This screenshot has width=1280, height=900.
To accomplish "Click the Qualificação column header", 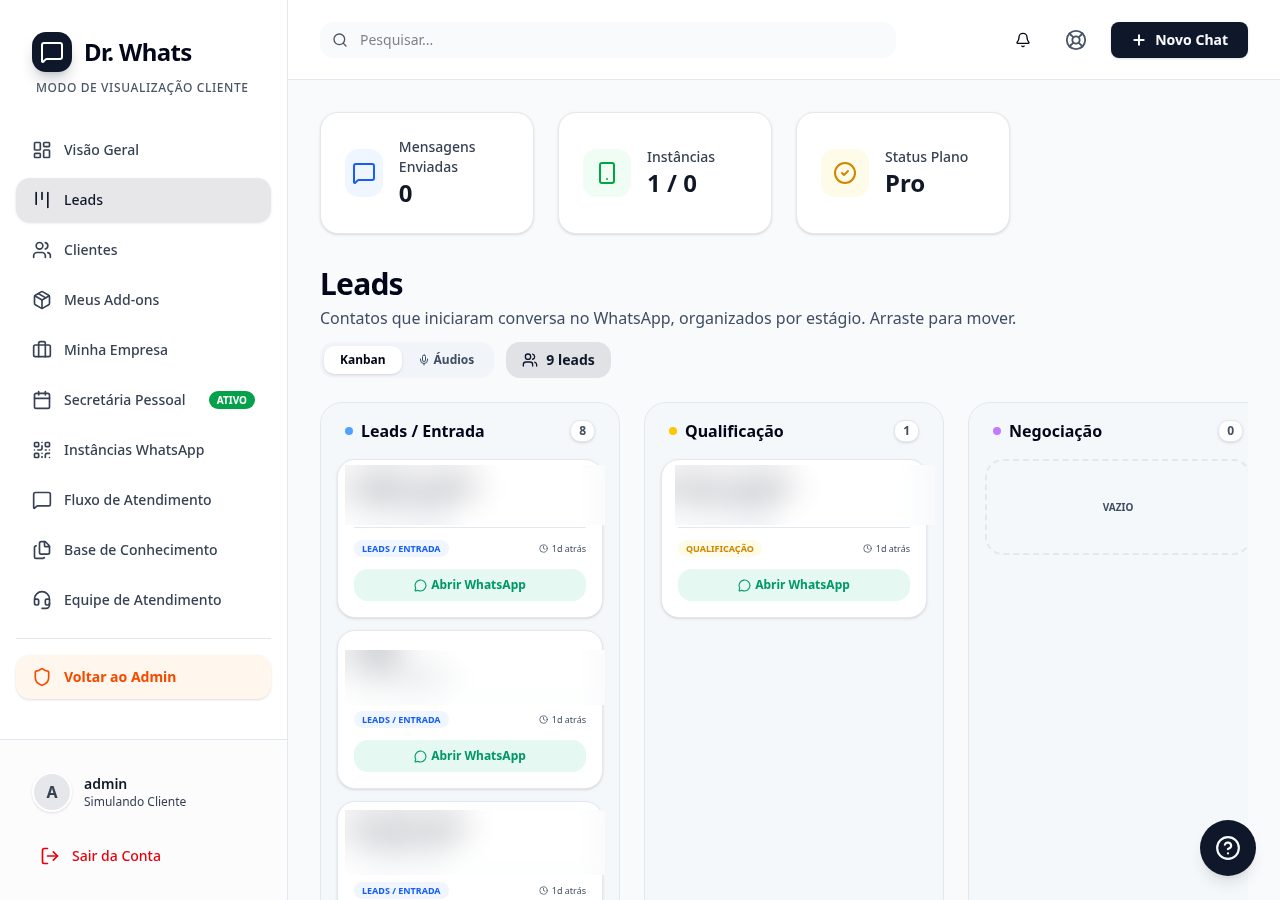I will [x=734, y=431].
